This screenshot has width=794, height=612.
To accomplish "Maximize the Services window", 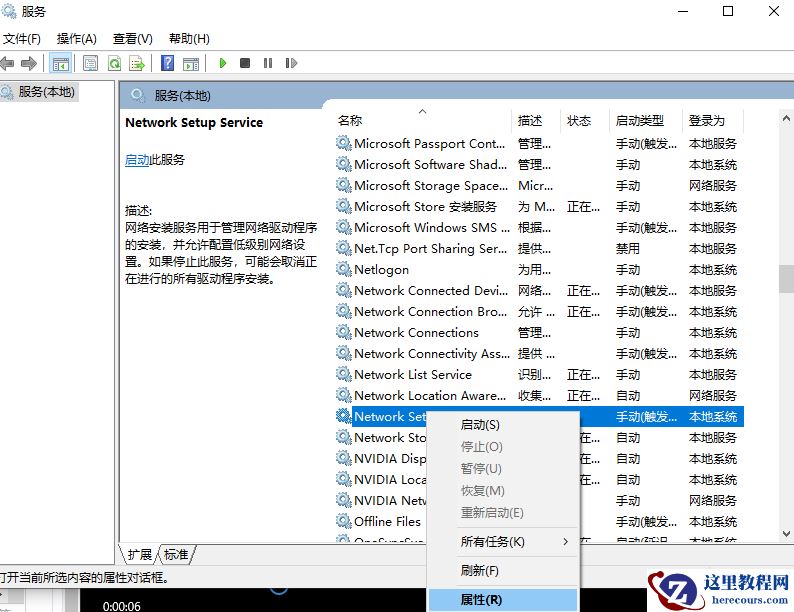I will [728, 11].
